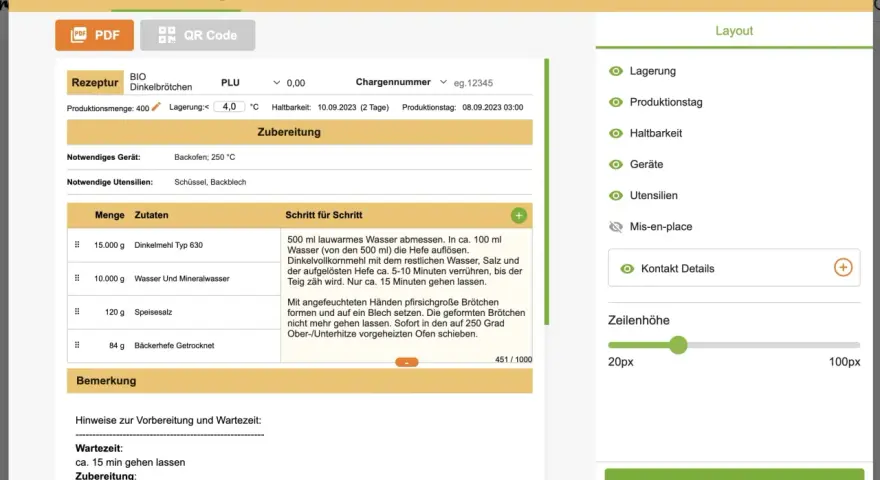
Task: Grab the drag handle of Dinkelmehl Typ 630
Action: 77,245
